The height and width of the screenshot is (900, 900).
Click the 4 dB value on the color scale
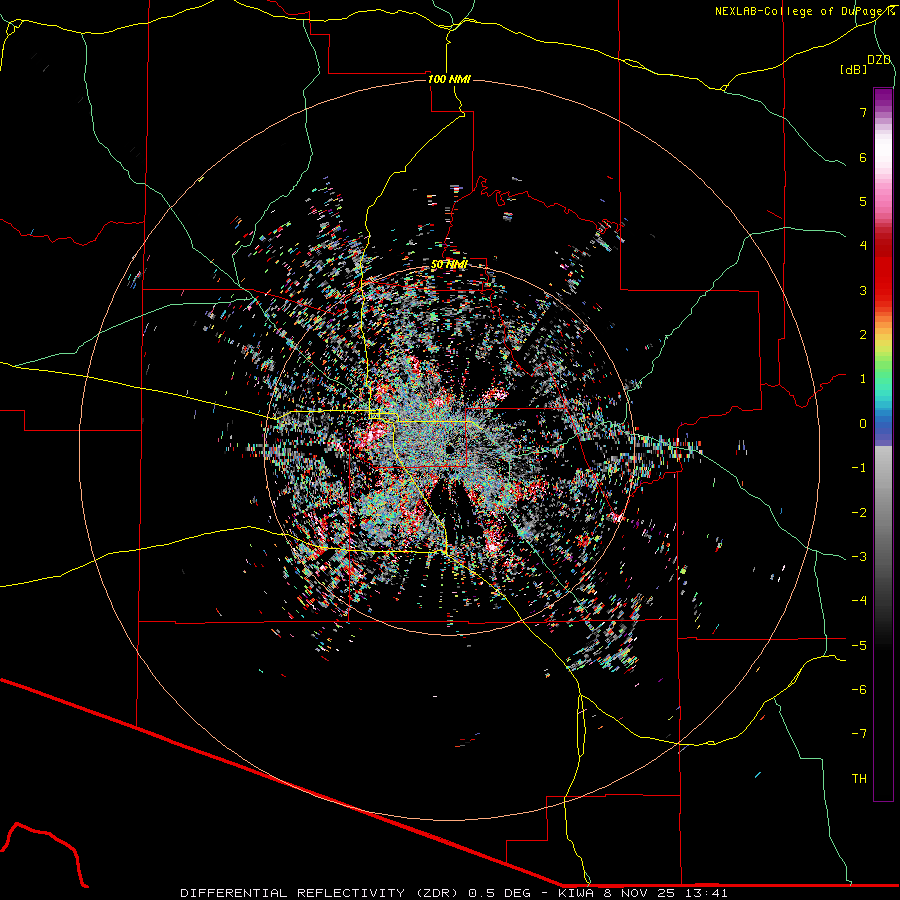863,246
